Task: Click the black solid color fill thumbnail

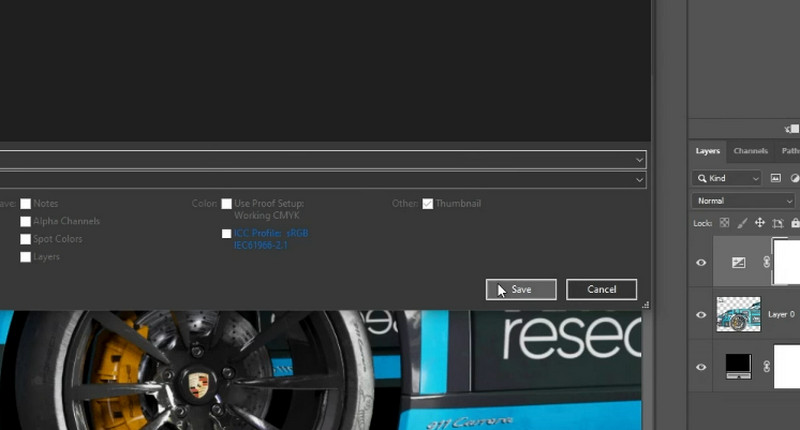Action: [738, 366]
